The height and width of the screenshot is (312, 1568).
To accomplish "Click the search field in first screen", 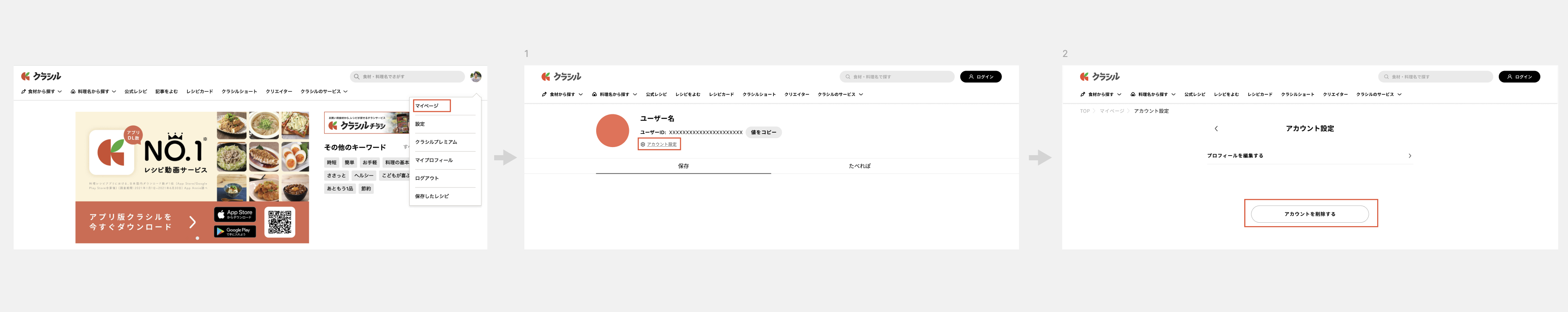I will click(x=407, y=76).
